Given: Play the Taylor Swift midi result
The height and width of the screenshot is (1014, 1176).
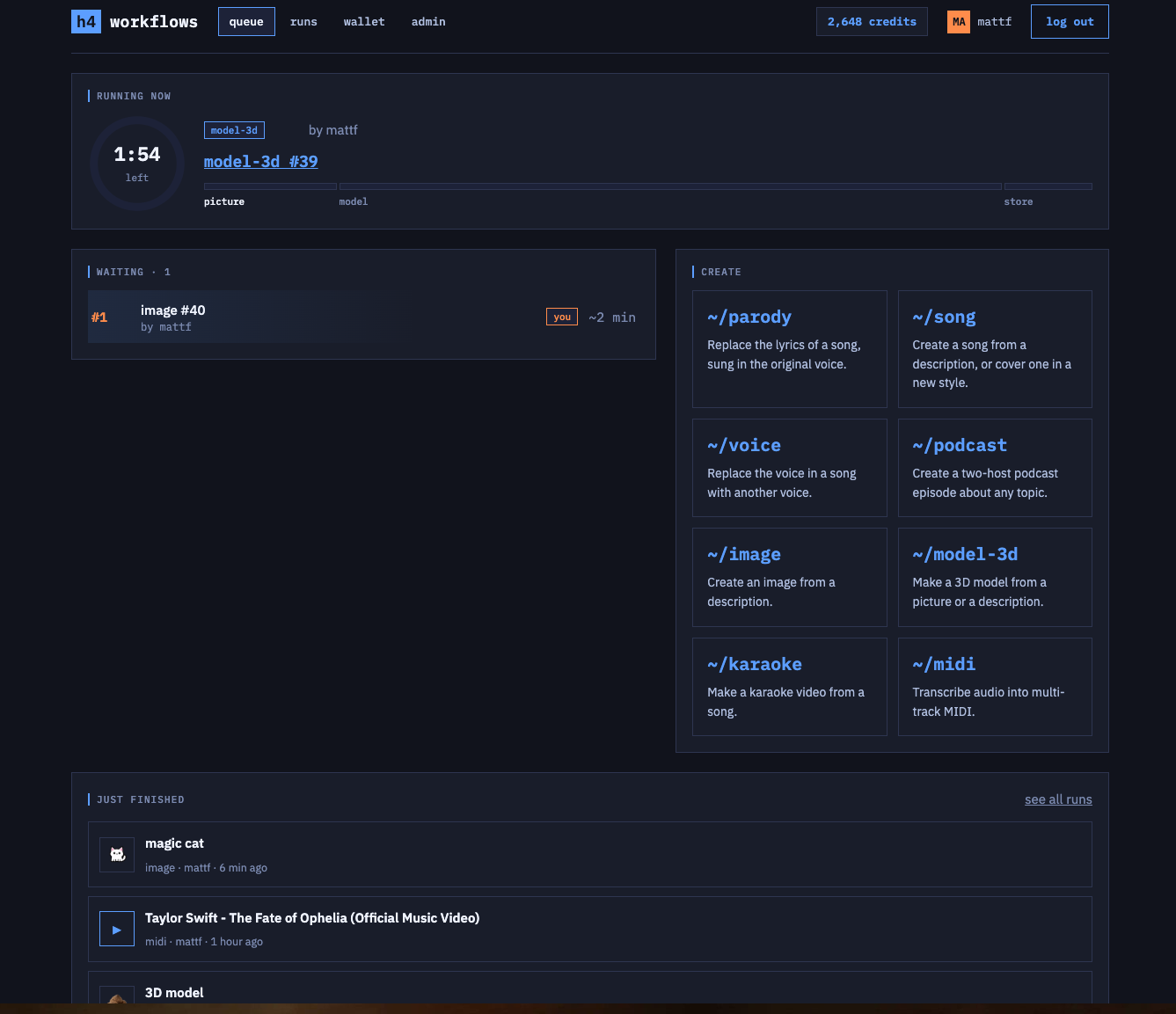Looking at the screenshot, I should (117, 929).
